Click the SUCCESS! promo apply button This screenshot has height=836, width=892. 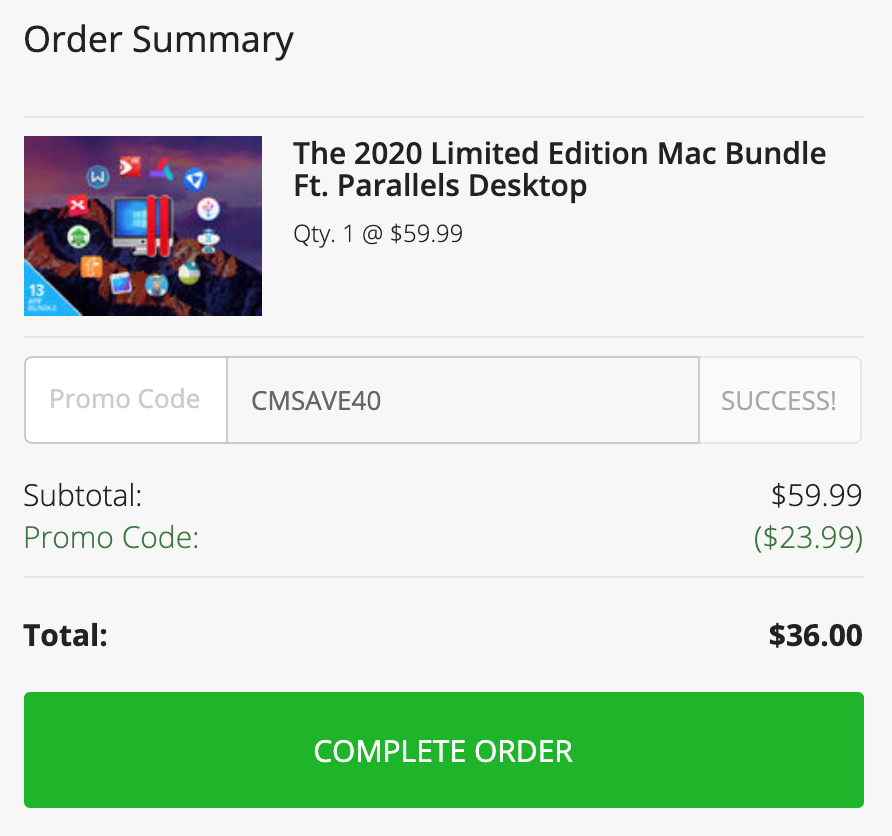(779, 400)
